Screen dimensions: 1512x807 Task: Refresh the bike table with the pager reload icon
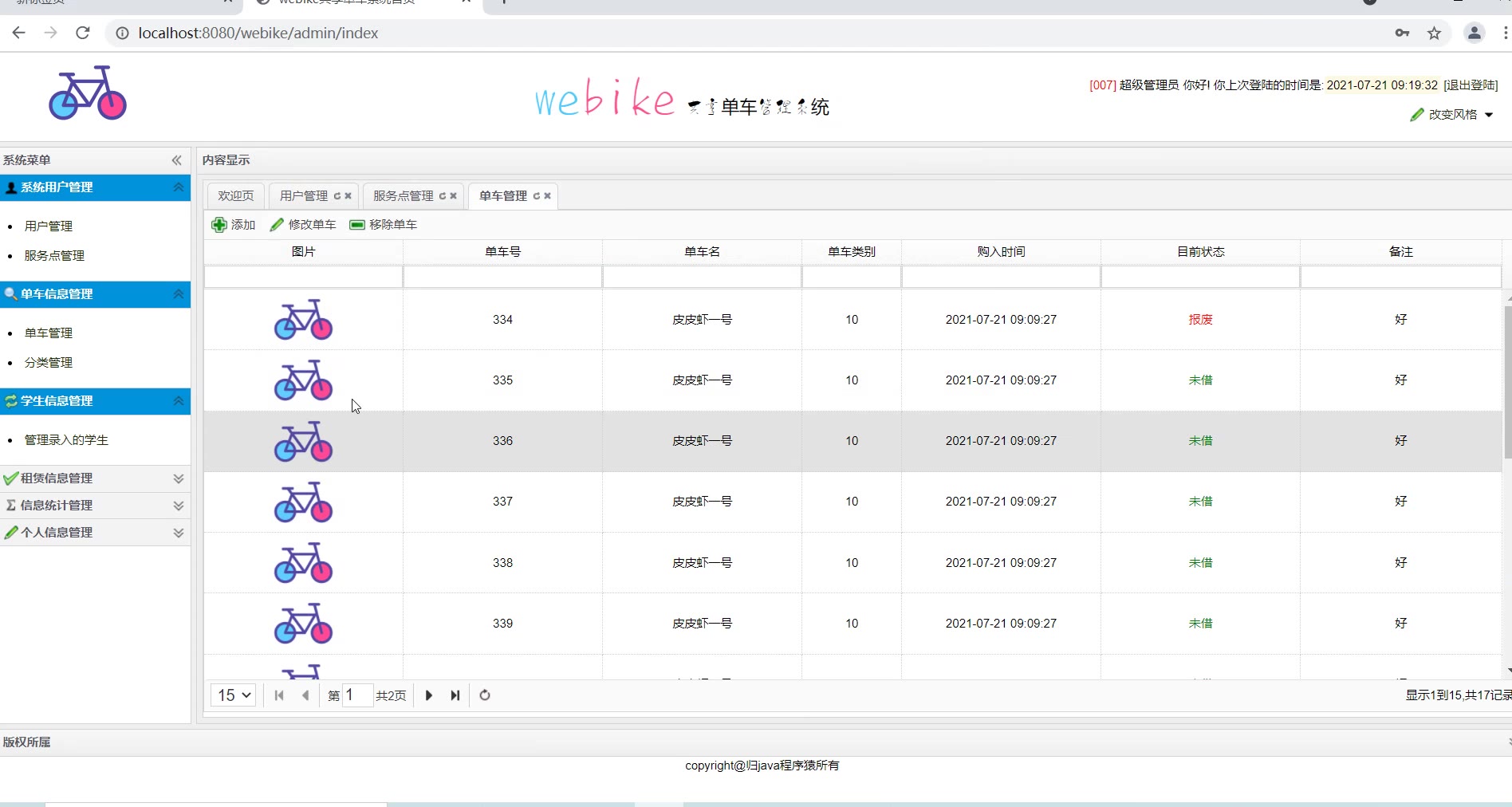[x=485, y=695]
